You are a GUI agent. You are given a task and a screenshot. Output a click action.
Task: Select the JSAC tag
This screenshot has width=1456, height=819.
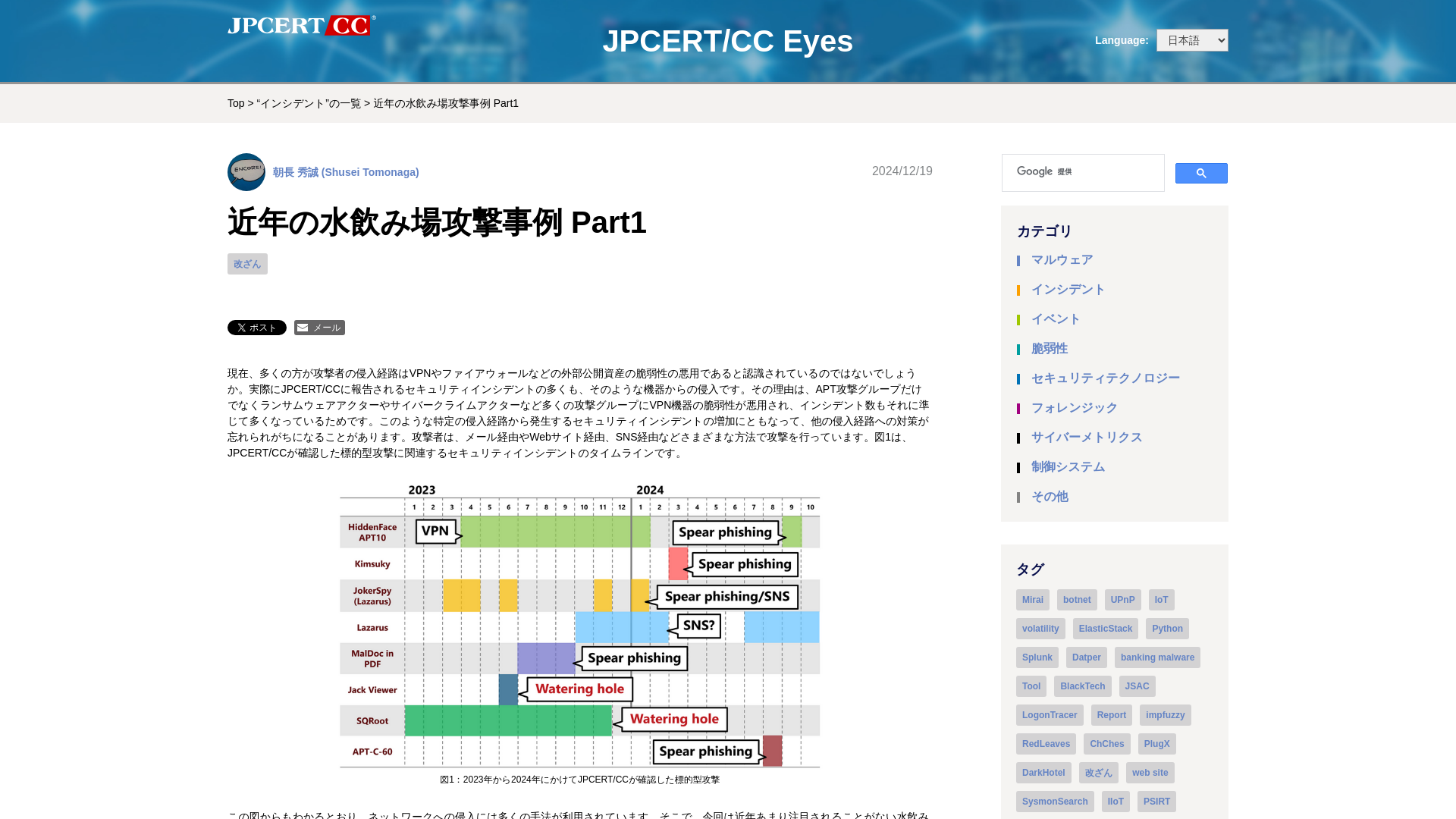1137,686
